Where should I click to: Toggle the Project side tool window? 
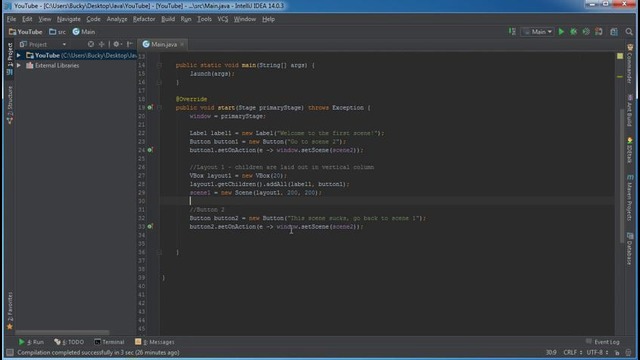coord(10,58)
